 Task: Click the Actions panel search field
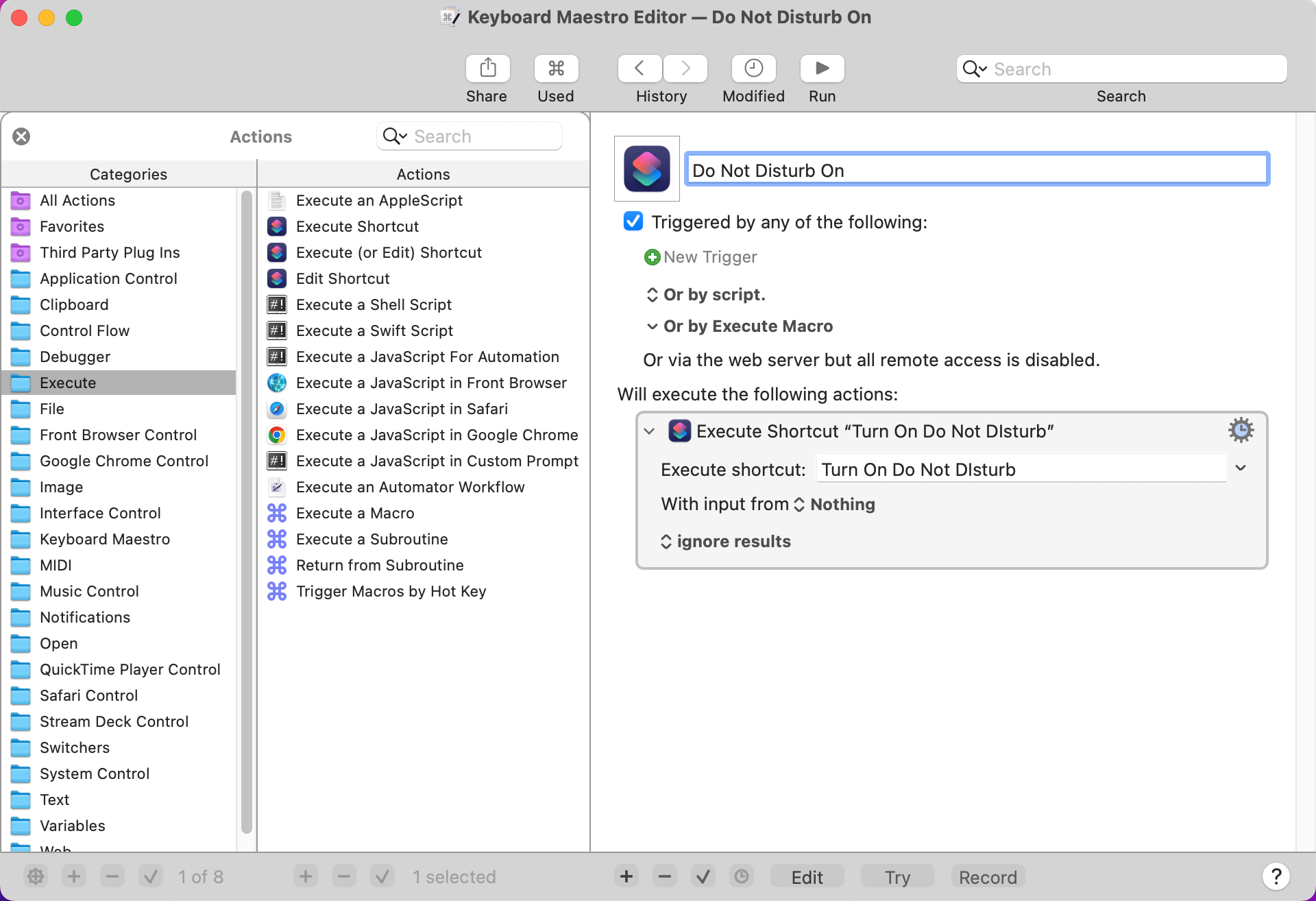470,136
